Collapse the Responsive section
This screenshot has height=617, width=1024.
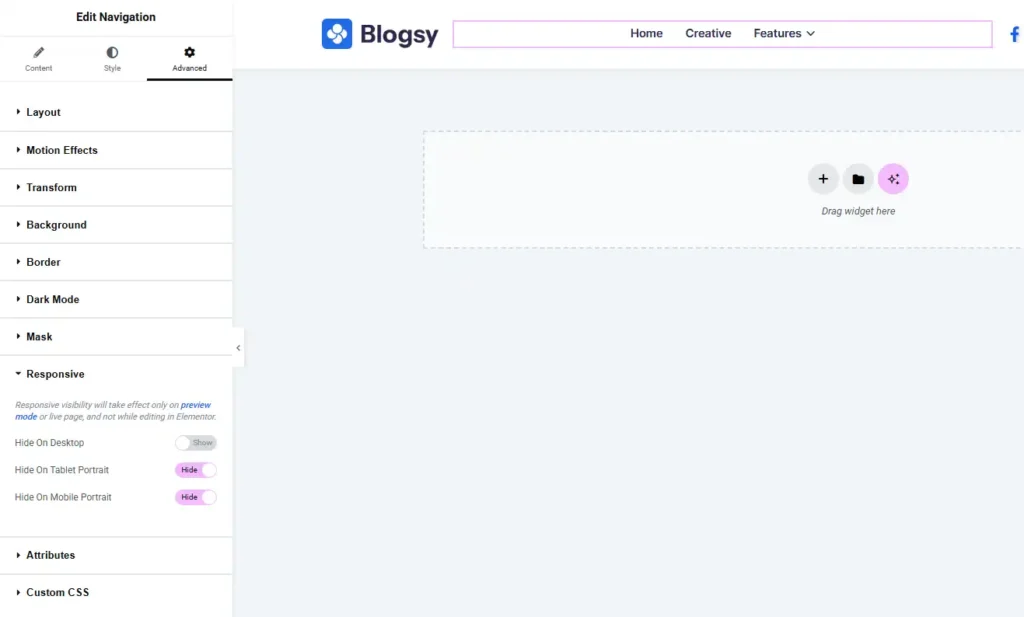click(x=55, y=374)
